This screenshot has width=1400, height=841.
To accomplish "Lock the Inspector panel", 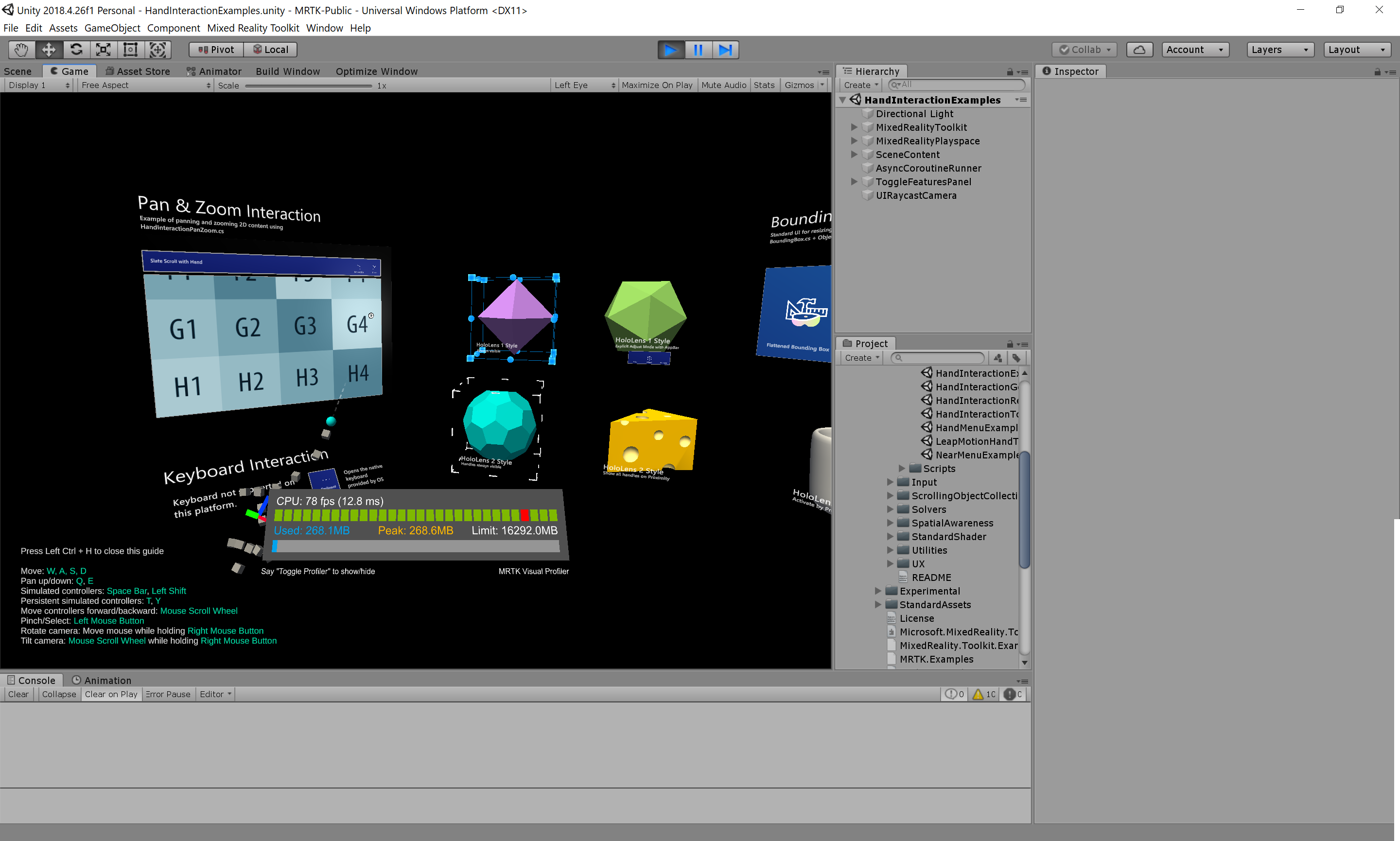I will click(1377, 72).
